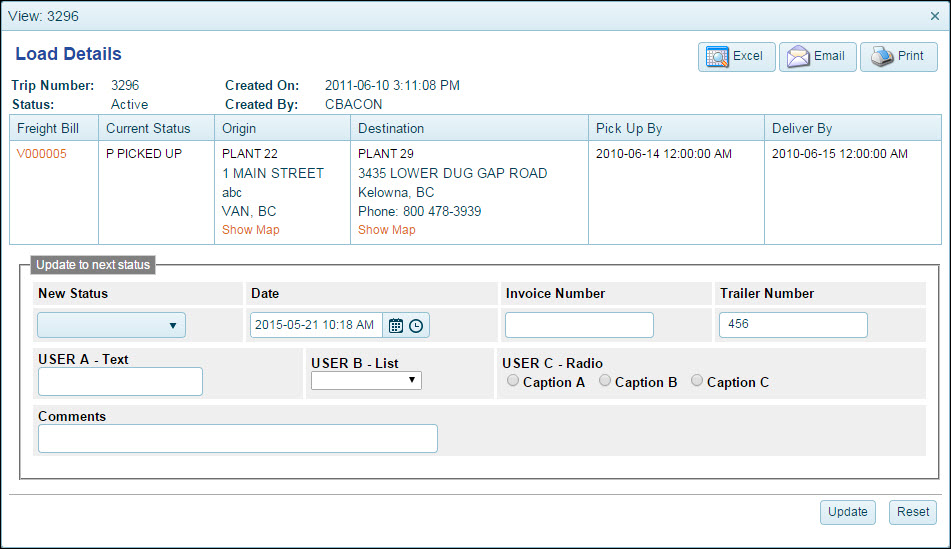Focus the USER A - Text field
This screenshot has width=951, height=549.
point(120,382)
